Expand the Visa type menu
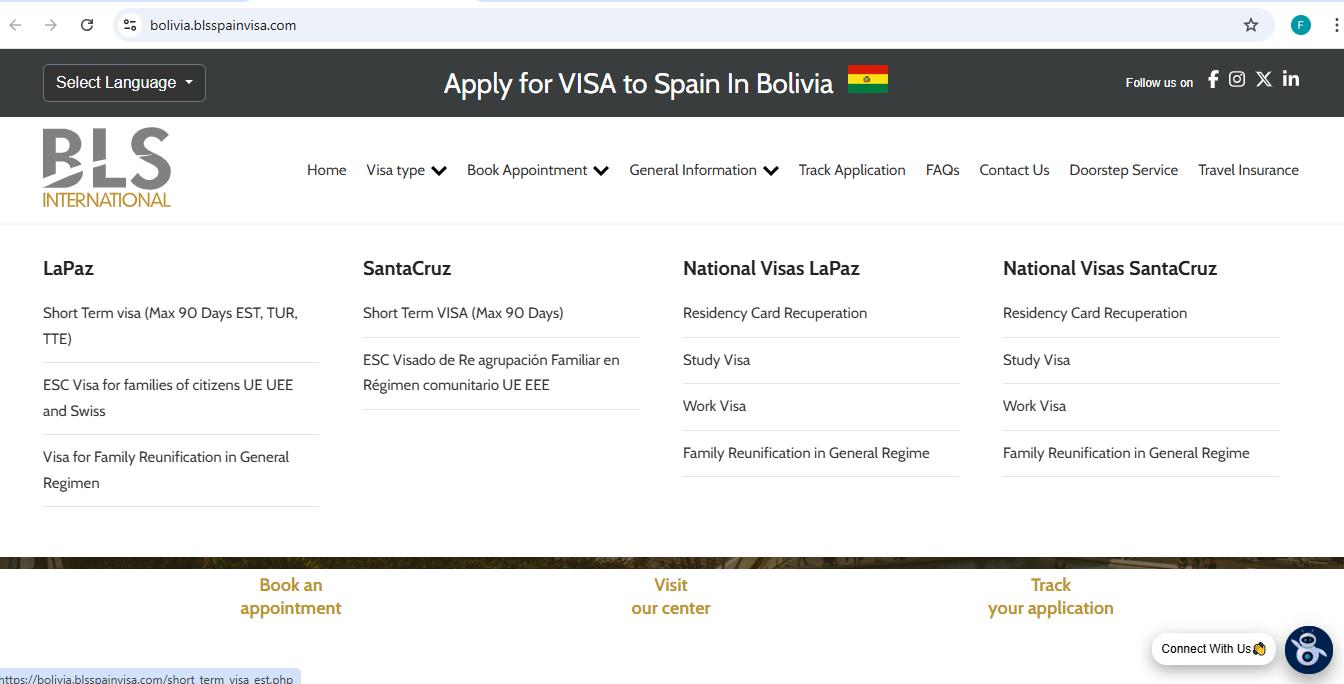Screen dimensions: 1344x684 coord(406,170)
